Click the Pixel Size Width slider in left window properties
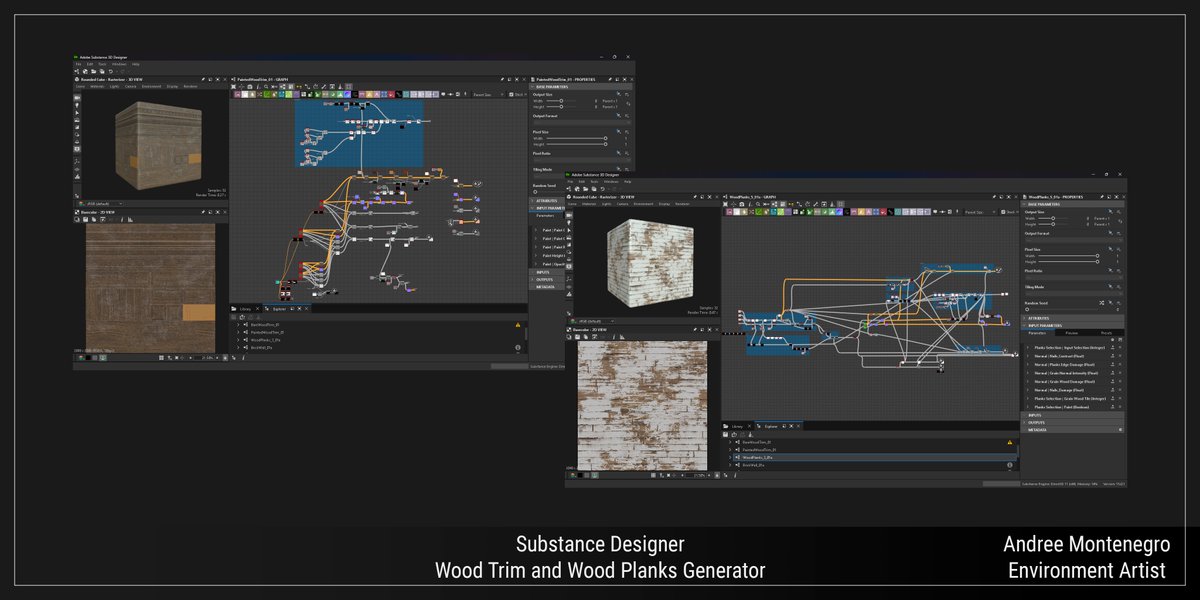The height and width of the screenshot is (600, 1200). click(x=576, y=138)
